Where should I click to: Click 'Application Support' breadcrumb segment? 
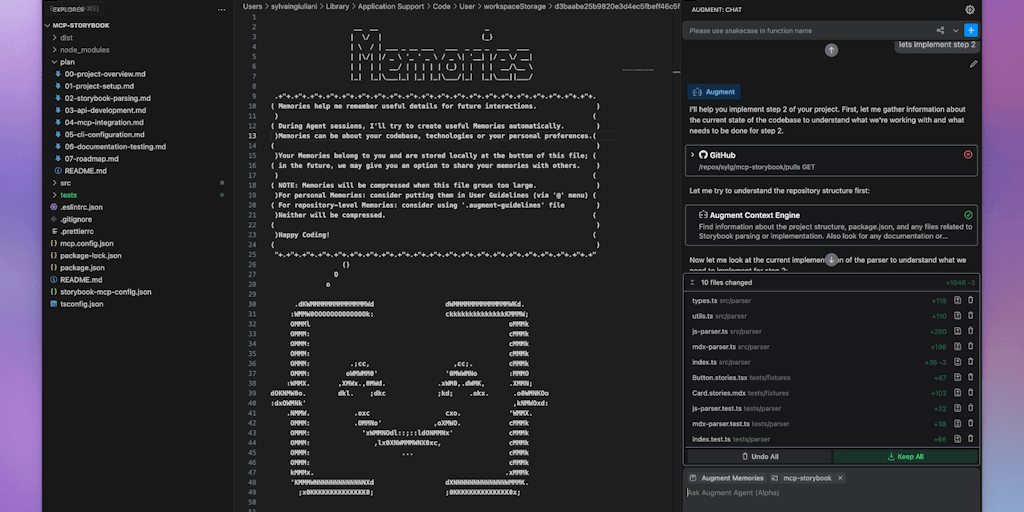389,6
